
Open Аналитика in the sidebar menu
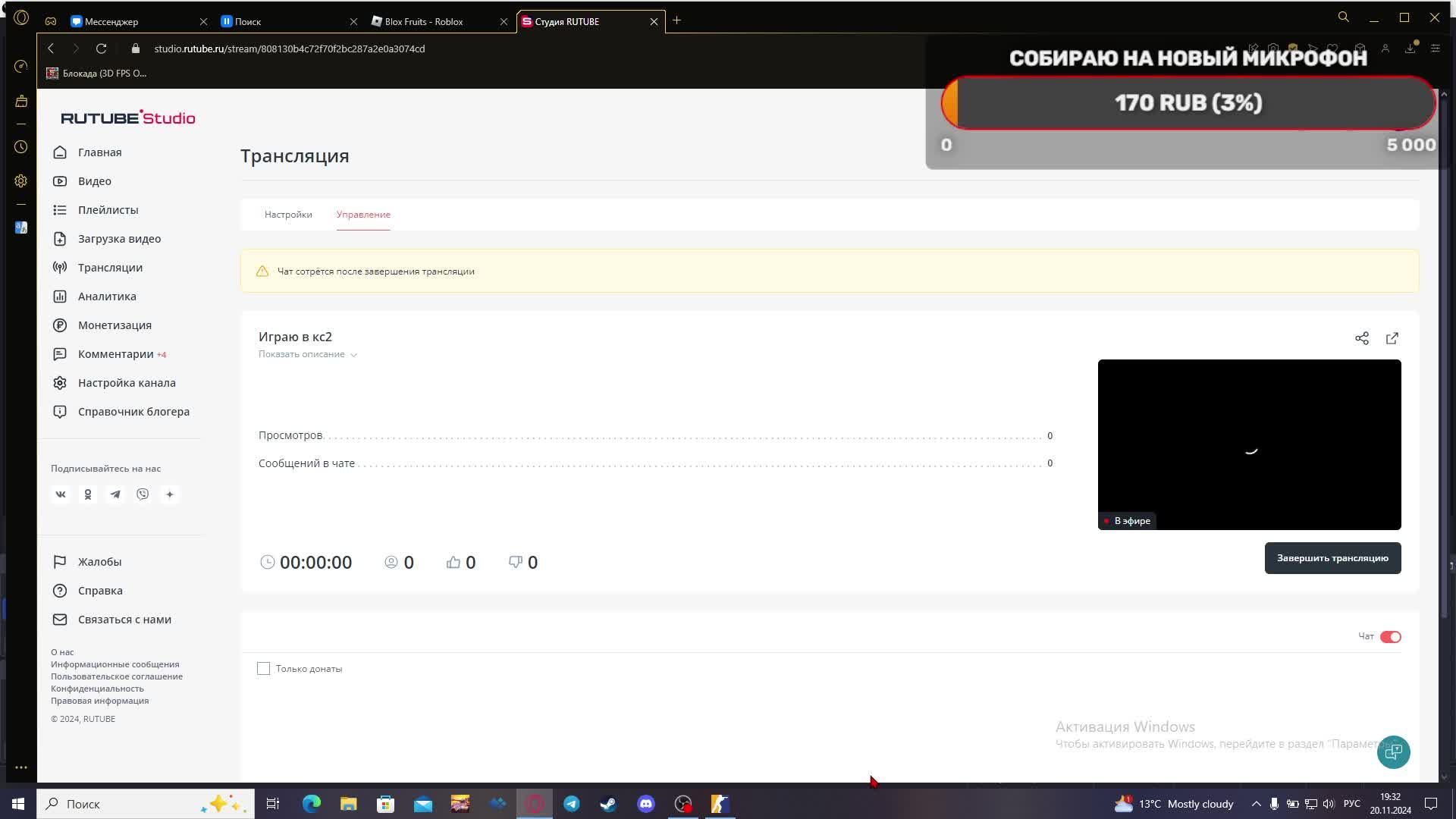tap(107, 297)
